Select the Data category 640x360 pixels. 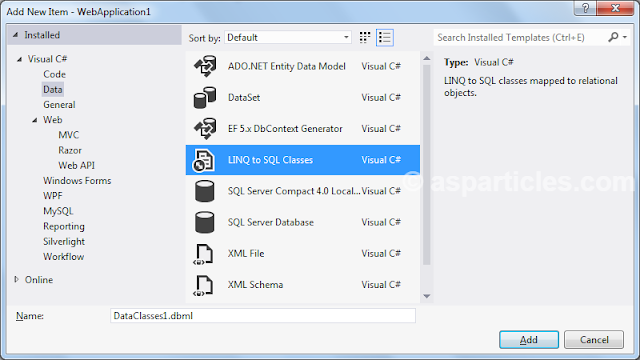pyautogui.click(x=53, y=89)
